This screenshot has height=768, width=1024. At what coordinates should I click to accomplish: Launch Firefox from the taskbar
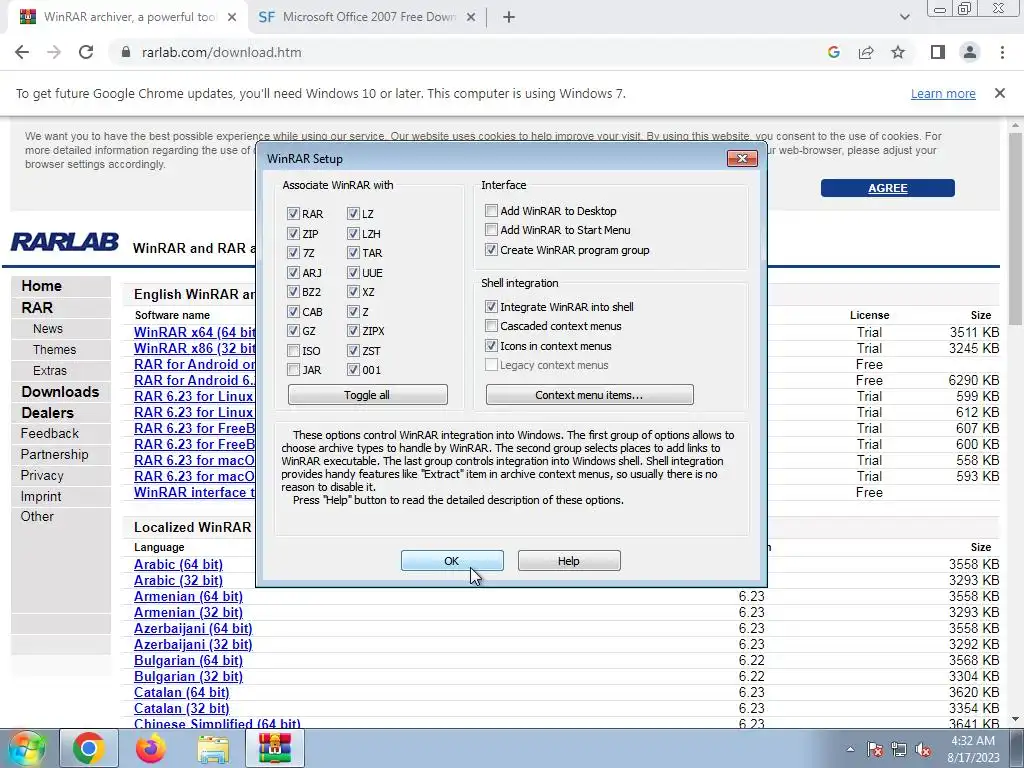[x=151, y=748]
